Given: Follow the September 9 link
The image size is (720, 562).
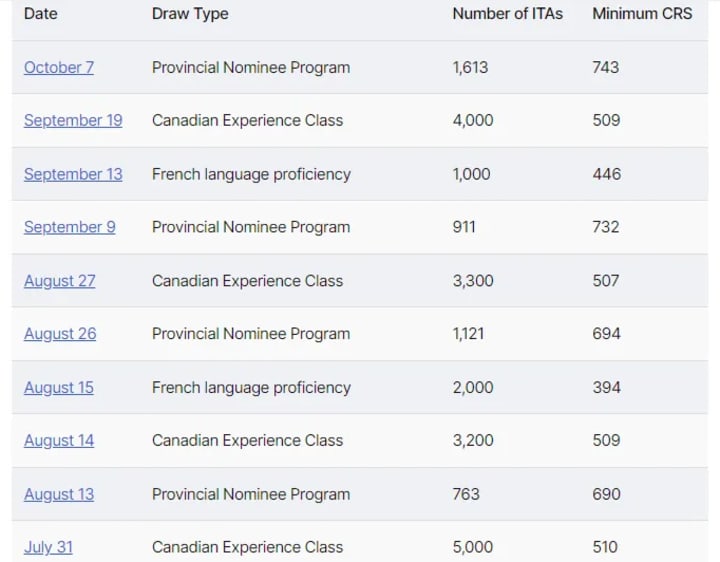Looking at the screenshot, I should (69, 227).
